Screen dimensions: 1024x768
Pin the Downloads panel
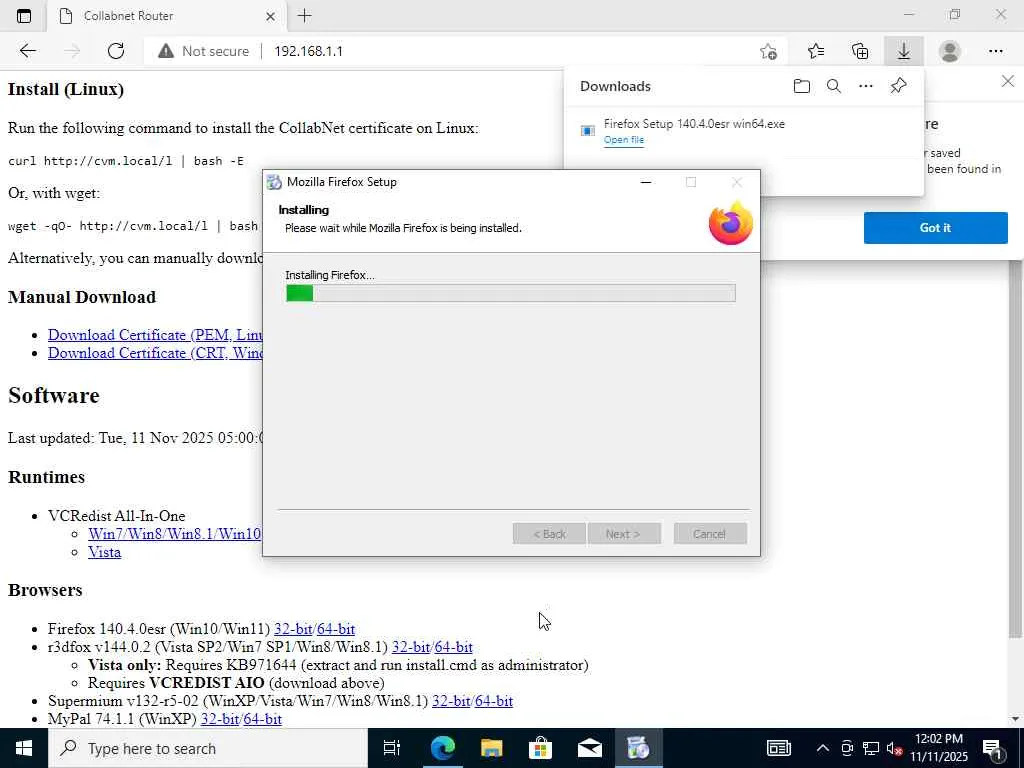click(899, 86)
